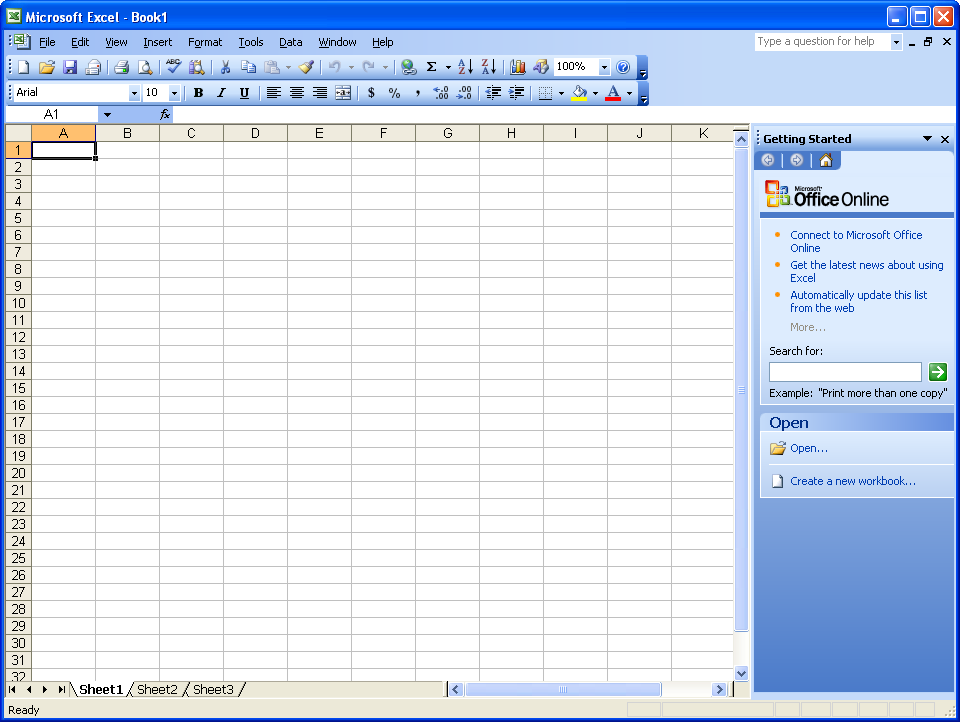The height and width of the screenshot is (722, 960).
Task: Click the Print Preview icon
Action: [145, 67]
